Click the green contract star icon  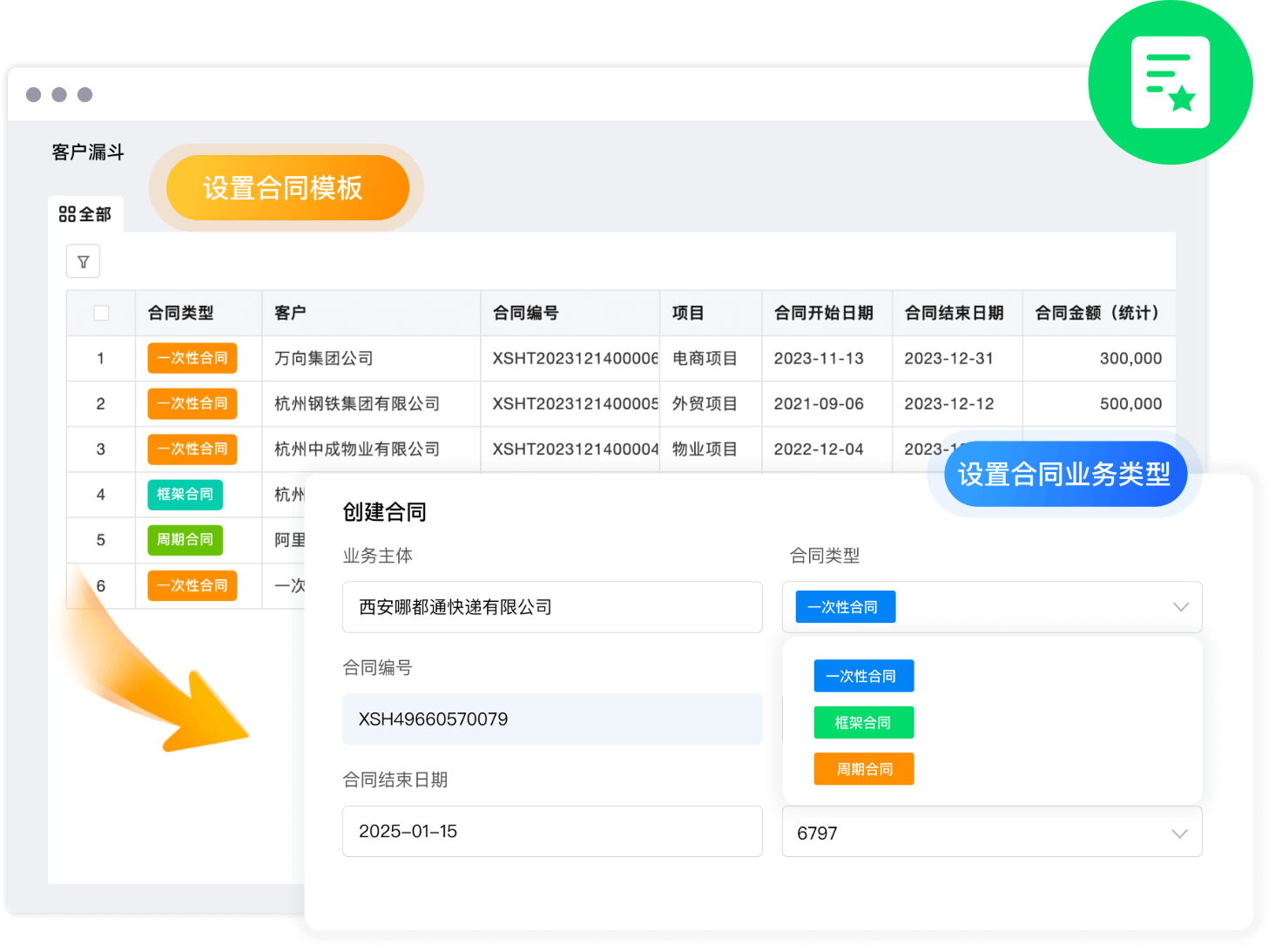coord(1170,83)
